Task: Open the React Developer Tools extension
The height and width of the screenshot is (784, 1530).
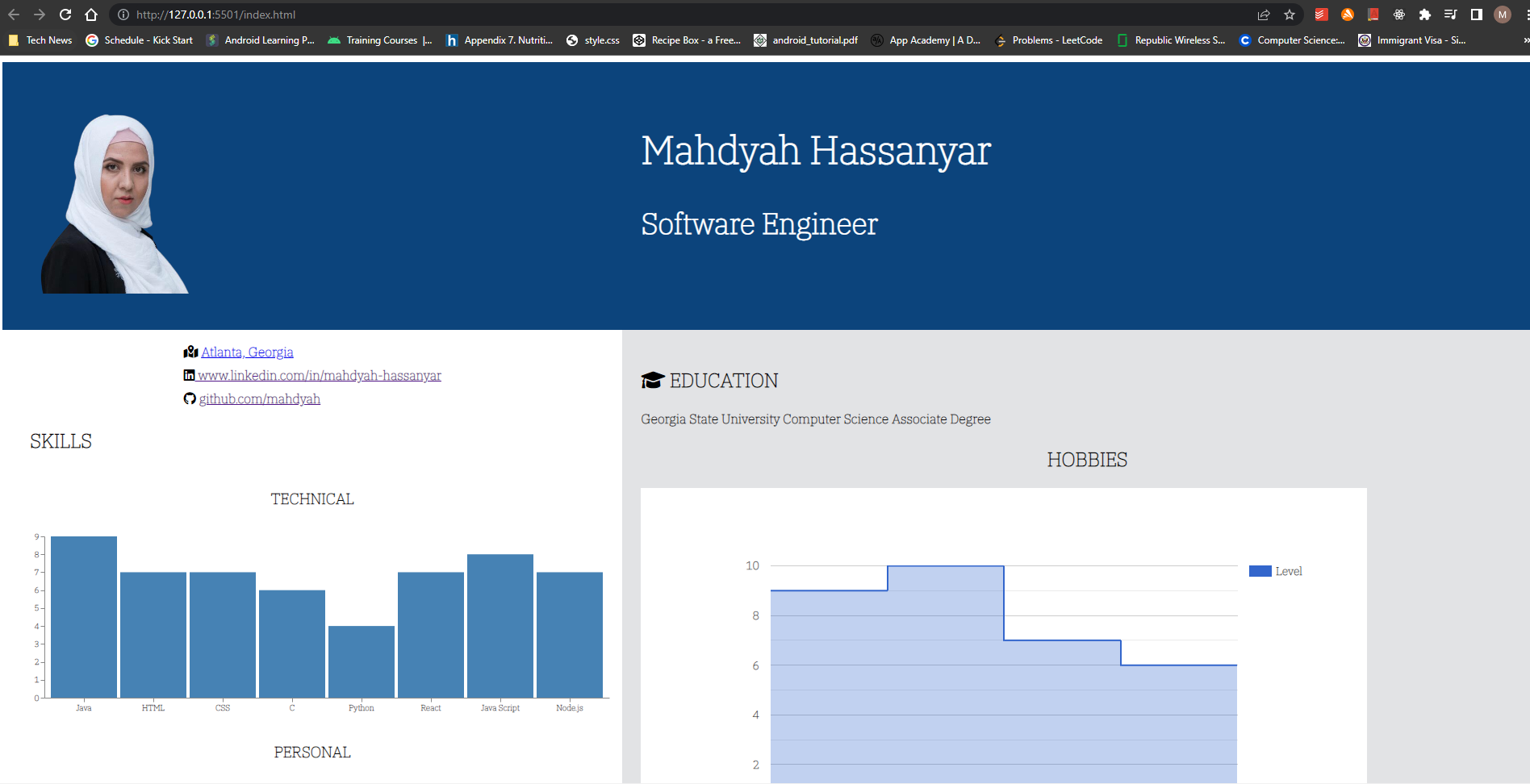Action: (x=1399, y=15)
